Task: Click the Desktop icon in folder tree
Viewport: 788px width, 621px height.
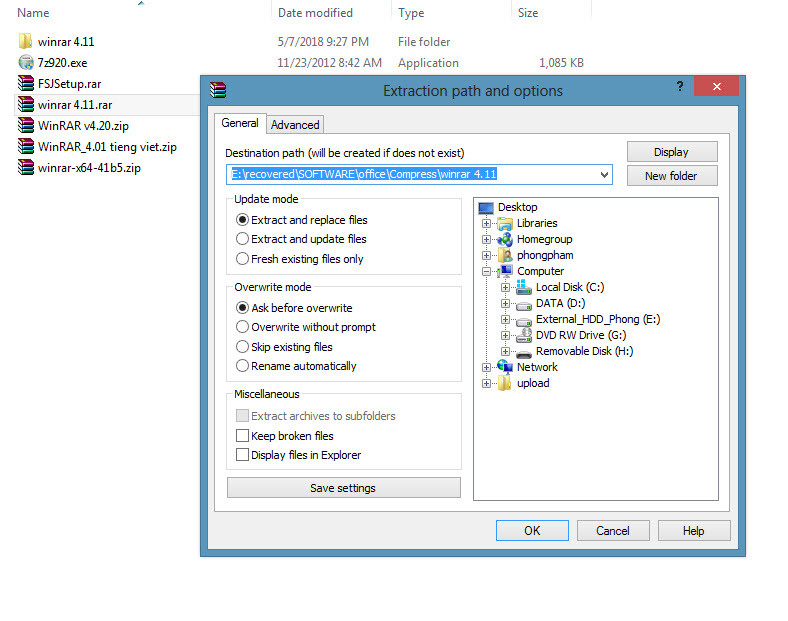Action: (x=486, y=207)
